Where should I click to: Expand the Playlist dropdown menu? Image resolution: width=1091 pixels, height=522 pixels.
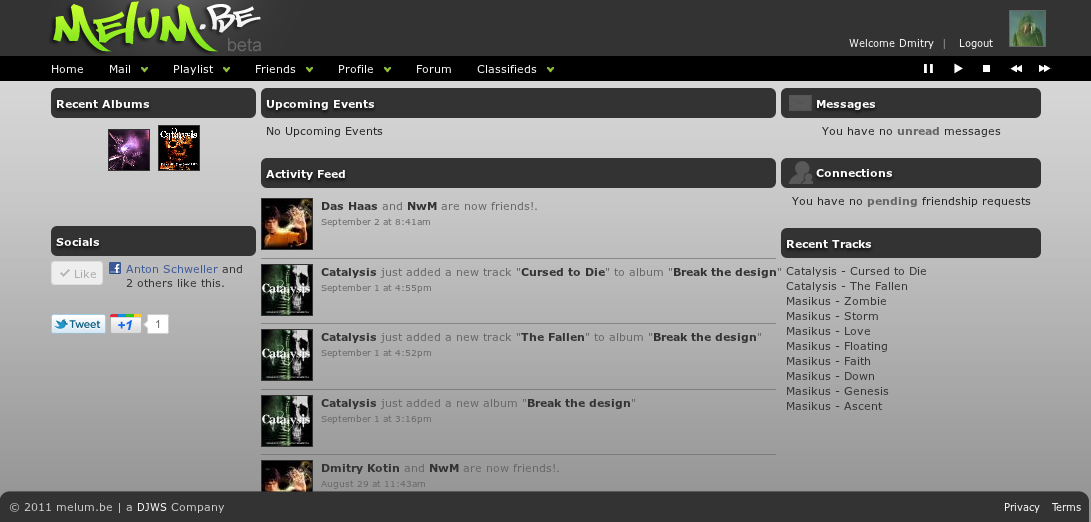[x=202, y=69]
